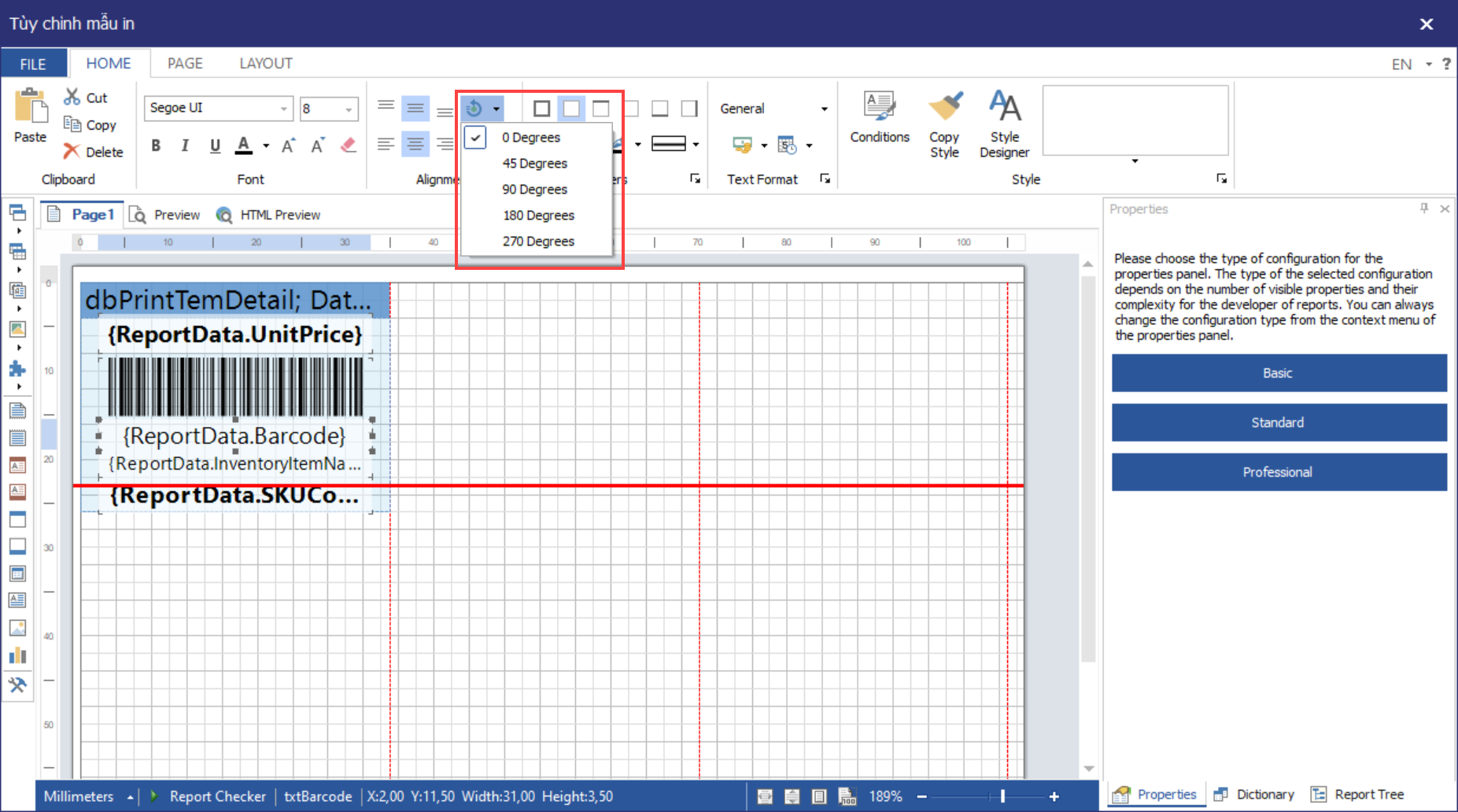Click the Paste clipboard icon
This screenshot has width=1458, height=812.
pyautogui.click(x=31, y=107)
